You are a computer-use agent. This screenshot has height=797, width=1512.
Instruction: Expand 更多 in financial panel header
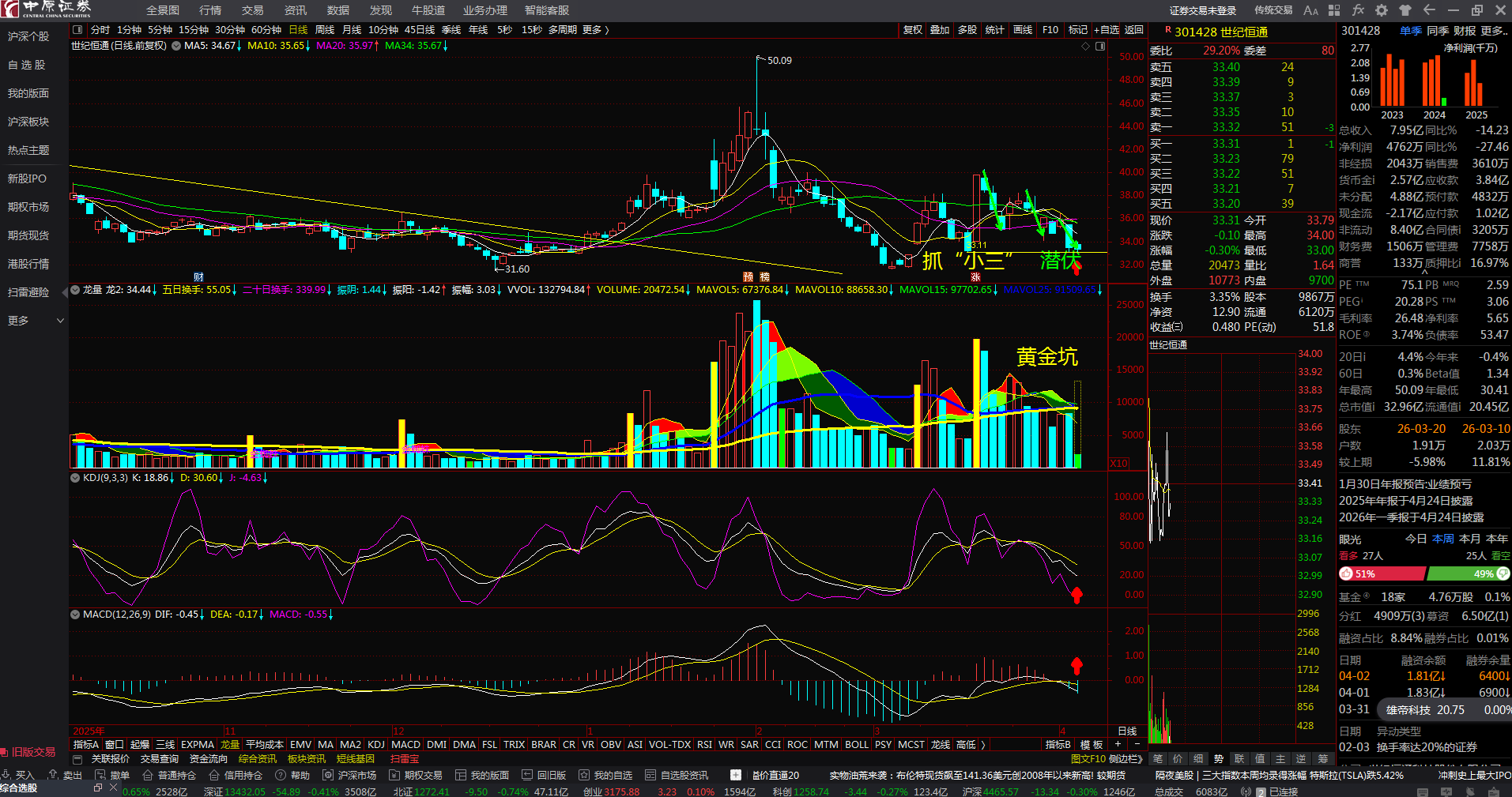click(1494, 31)
